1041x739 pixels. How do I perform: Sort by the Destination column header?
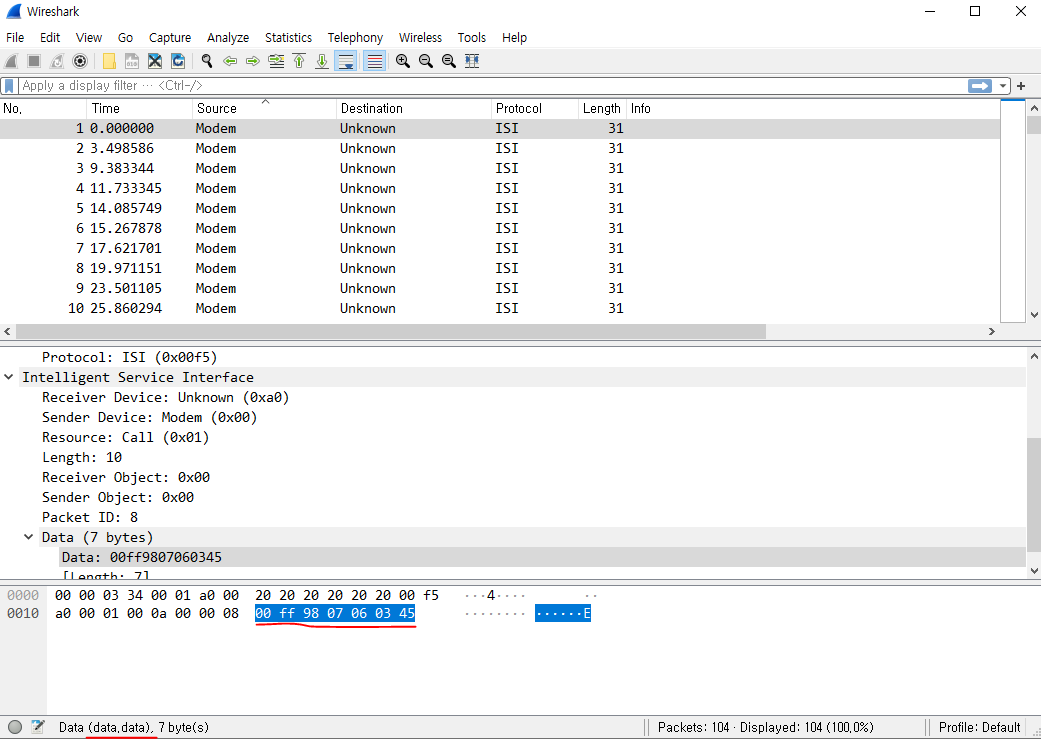(x=414, y=109)
